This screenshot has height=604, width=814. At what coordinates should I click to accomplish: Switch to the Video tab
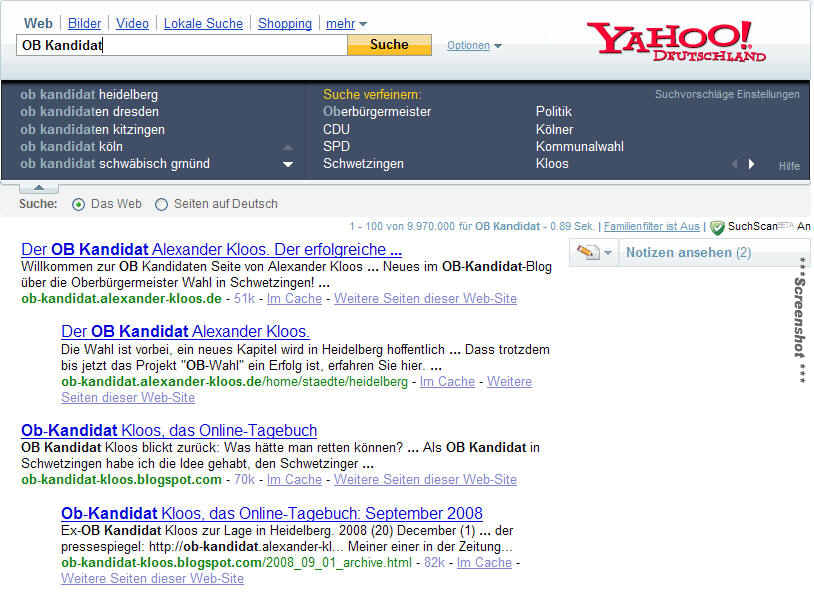pyautogui.click(x=132, y=23)
